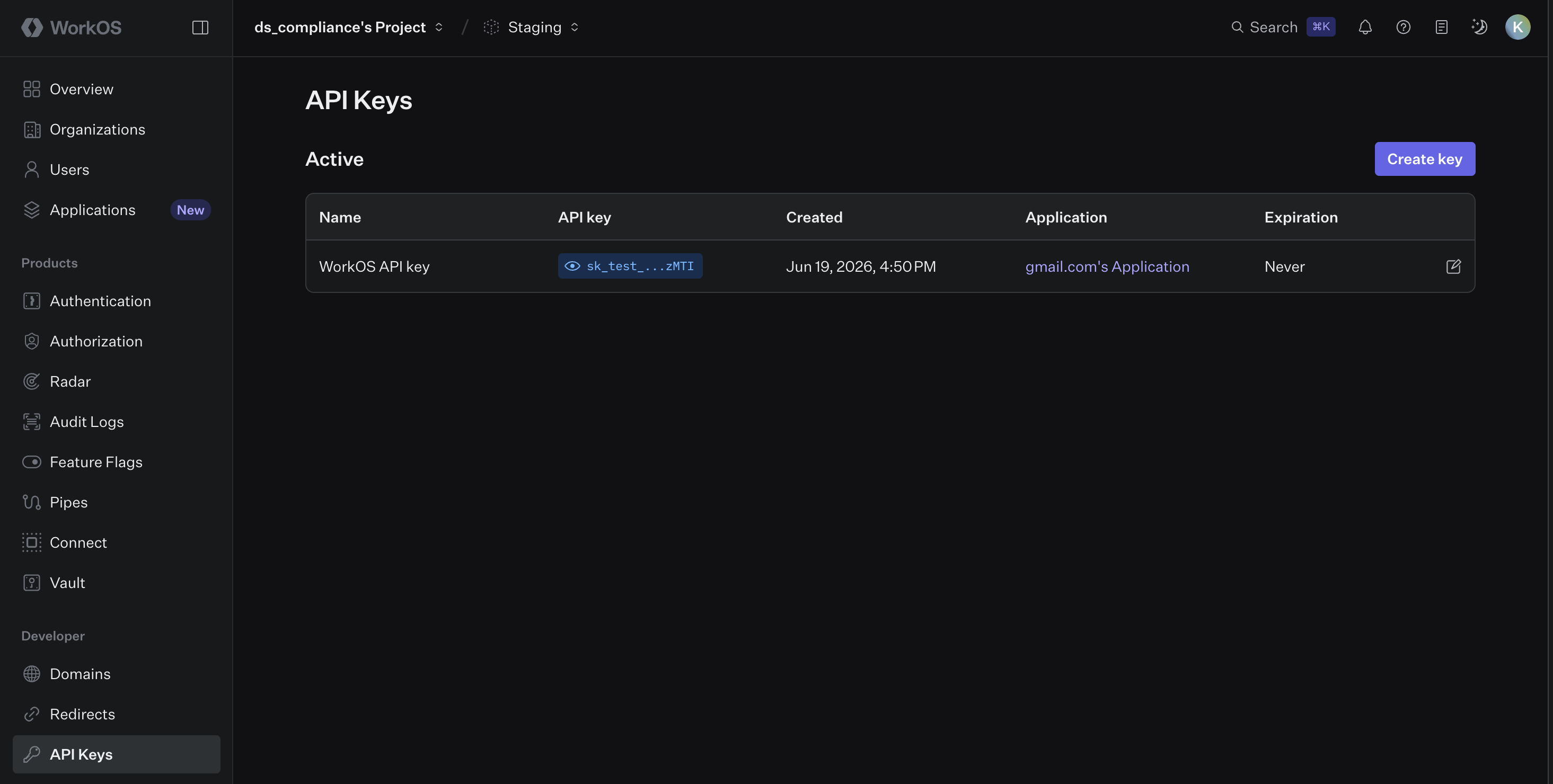This screenshot has height=784, width=1553.
Task: Click the Redirects link icon
Action: pyautogui.click(x=31, y=714)
